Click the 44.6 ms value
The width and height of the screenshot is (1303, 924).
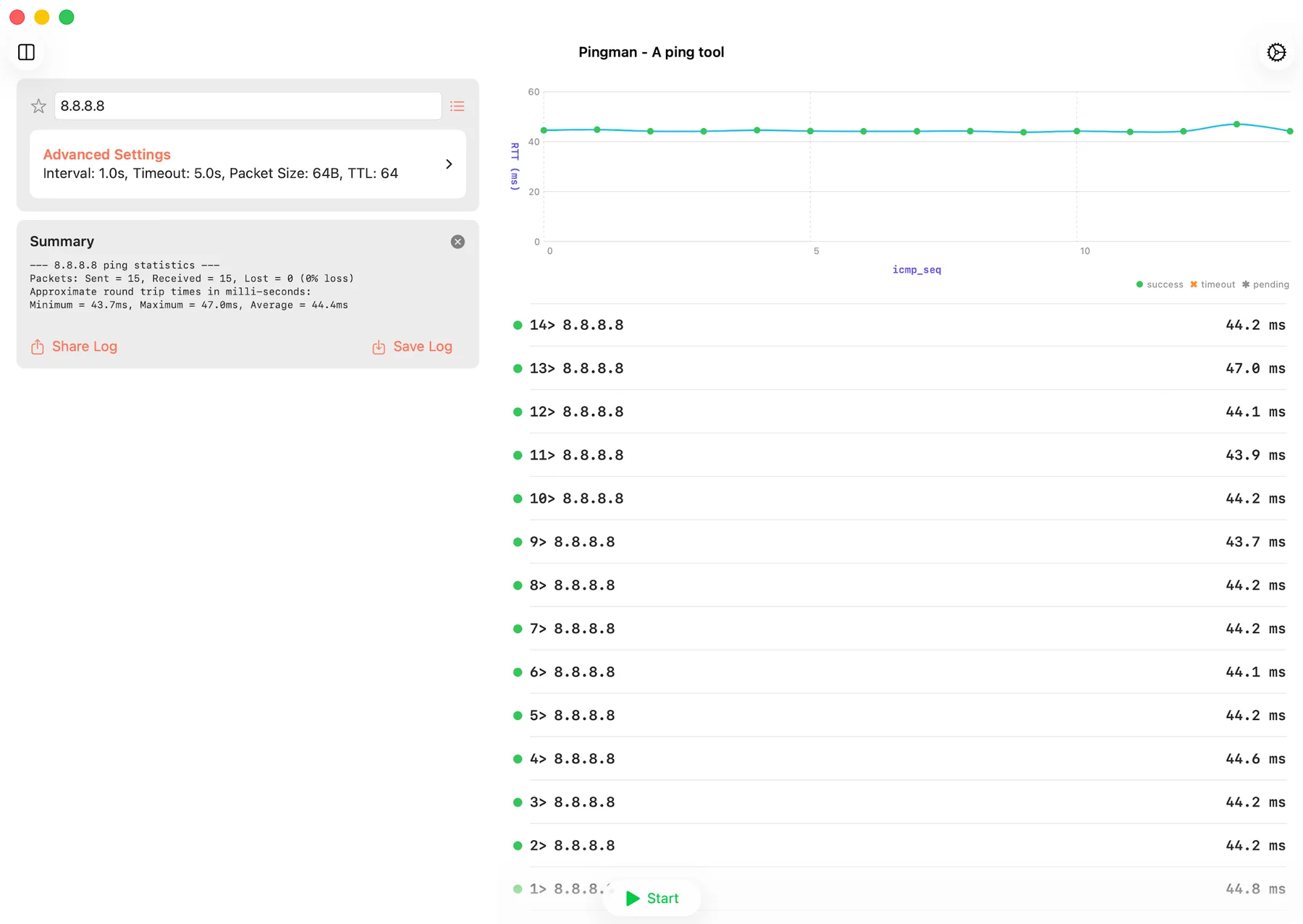point(1255,759)
